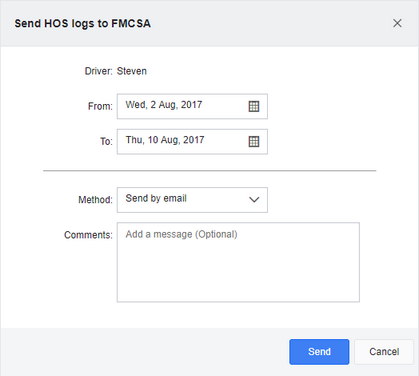Click the 'Method:' field label
The width and height of the screenshot is (419, 376).
click(95, 200)
